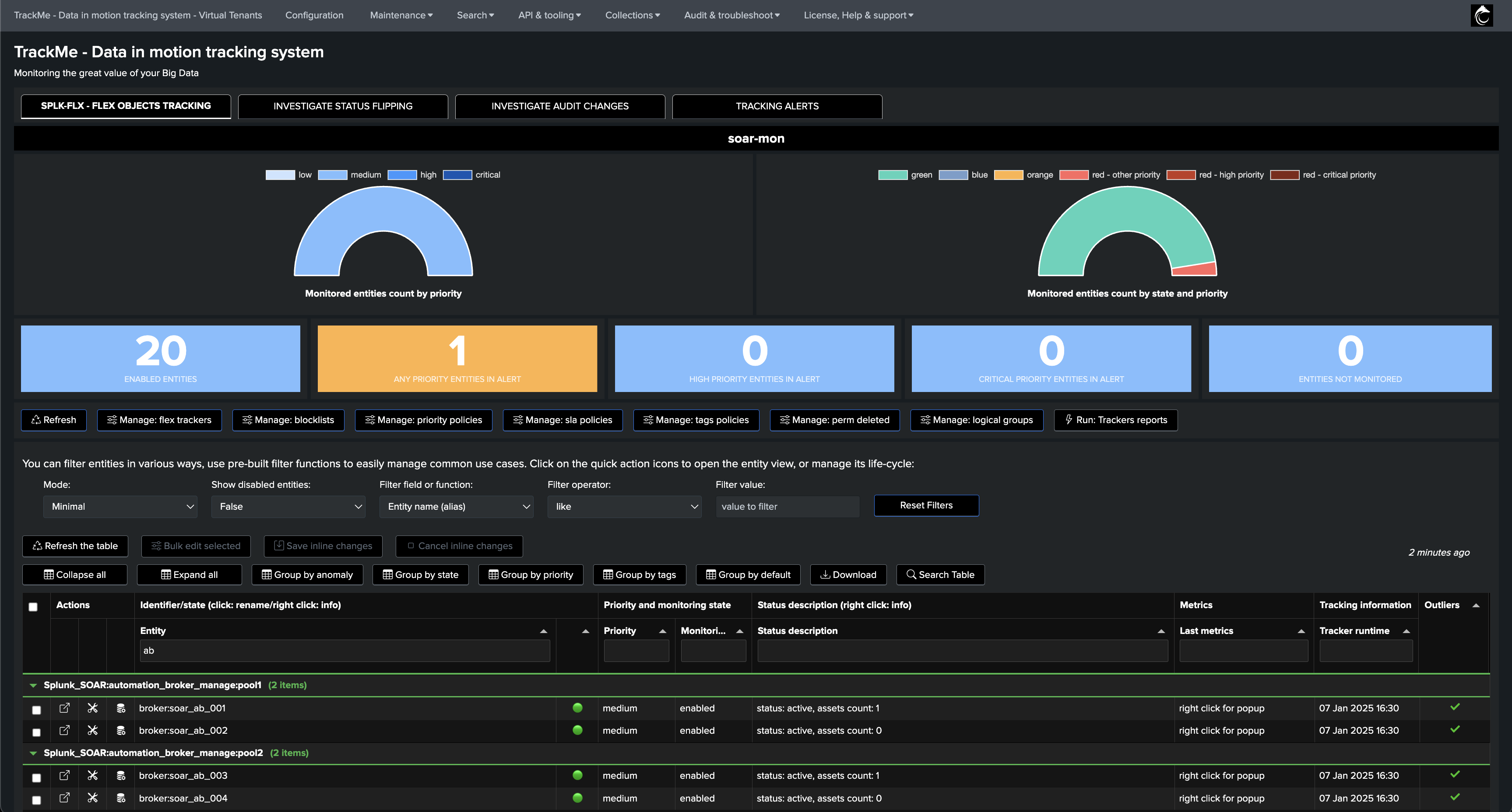Open the Mode dropdown set to Minimal
The height and width of the screenshot is (812, 1512).
pos(120,506)
